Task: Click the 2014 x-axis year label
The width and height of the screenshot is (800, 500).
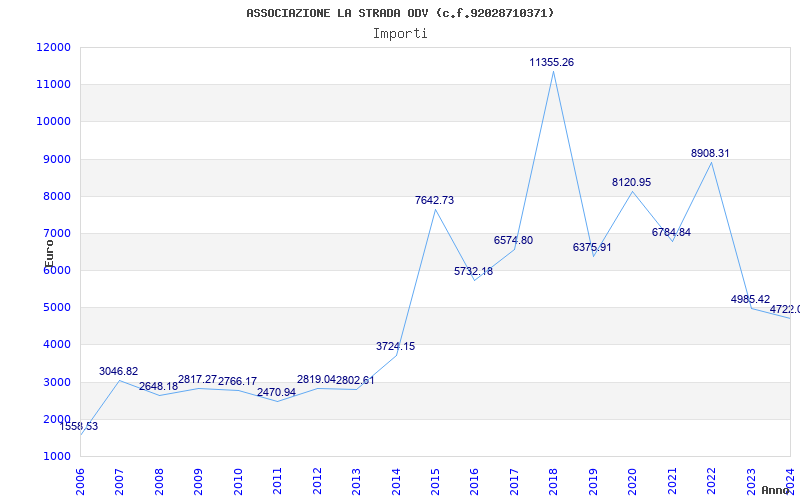Action: [395, 481]
